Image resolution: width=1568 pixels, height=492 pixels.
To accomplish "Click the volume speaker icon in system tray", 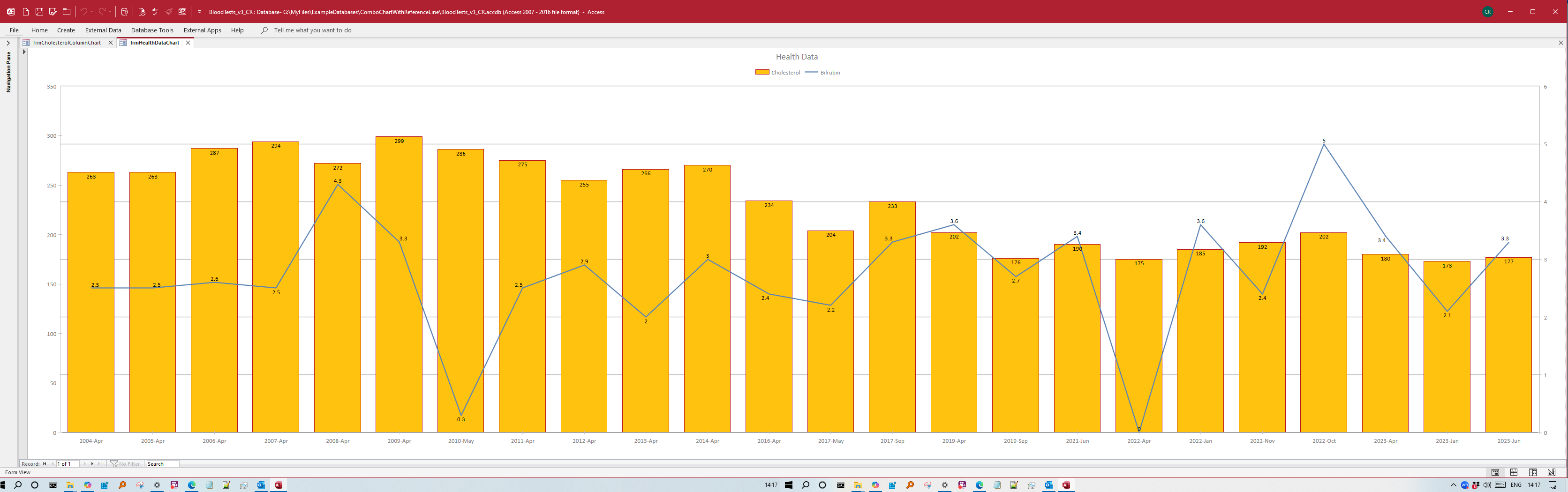I will tap(1487, 485).
